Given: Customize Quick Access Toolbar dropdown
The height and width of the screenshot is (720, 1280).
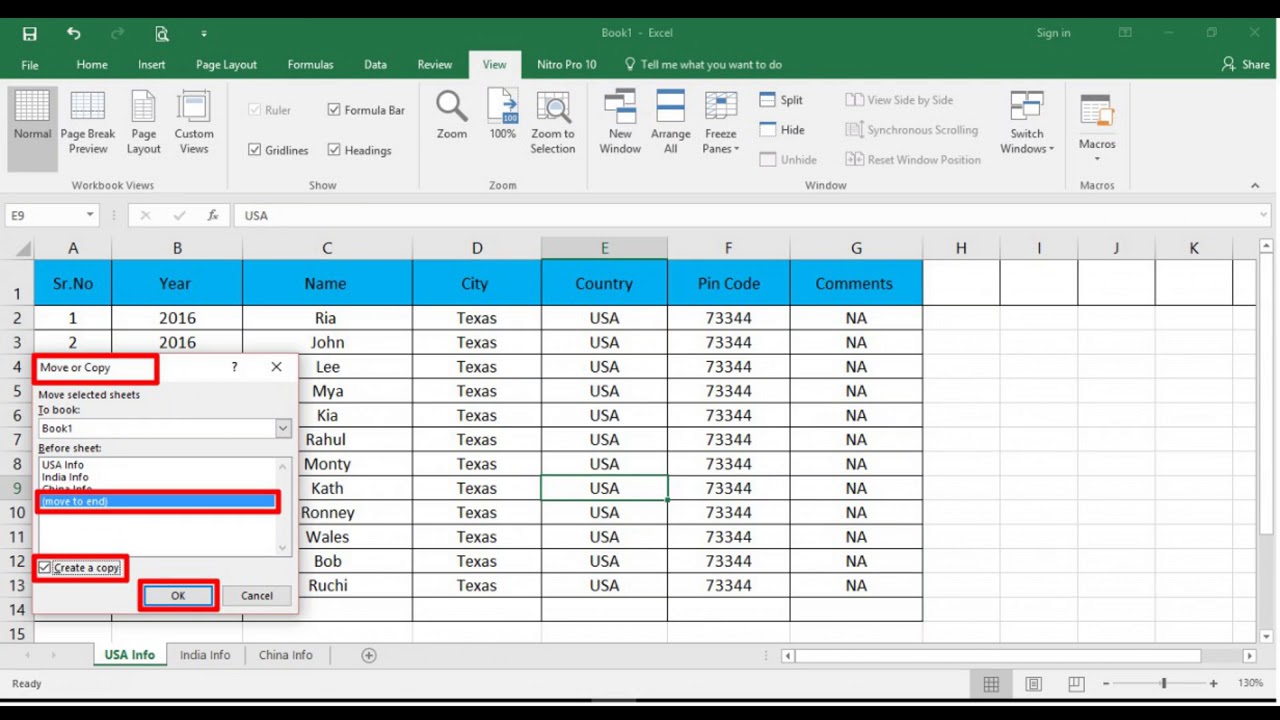Looking at the screenshot, I should point(204,34).
